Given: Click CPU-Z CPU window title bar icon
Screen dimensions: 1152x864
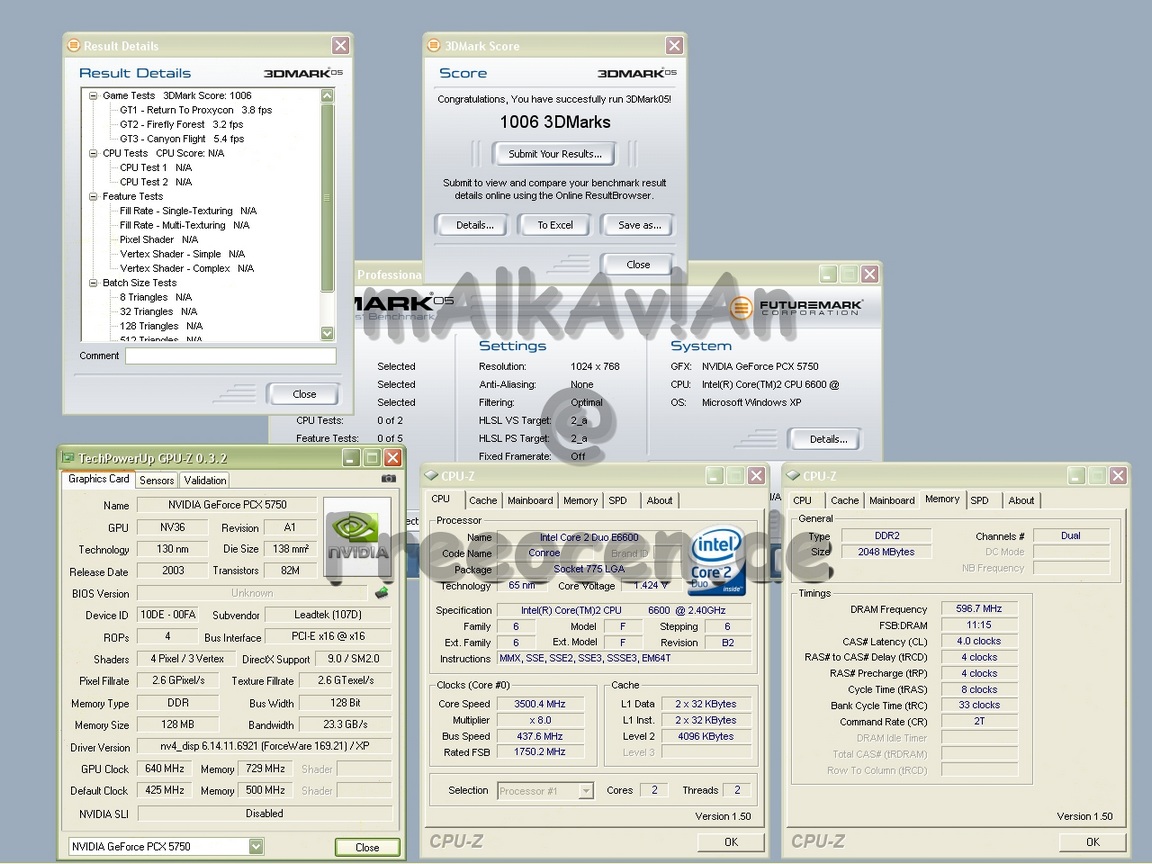Looking at the screenshot, I should pos(431,475).
